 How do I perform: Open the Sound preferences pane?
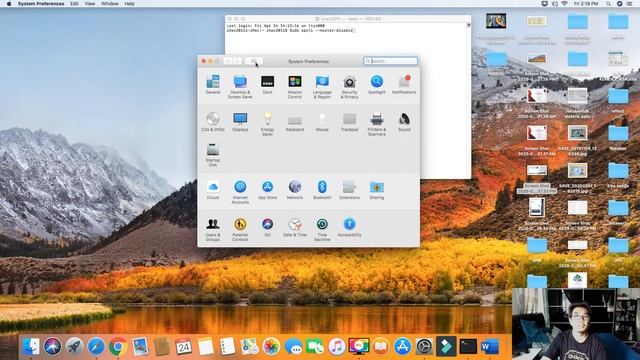coord(404,122)
